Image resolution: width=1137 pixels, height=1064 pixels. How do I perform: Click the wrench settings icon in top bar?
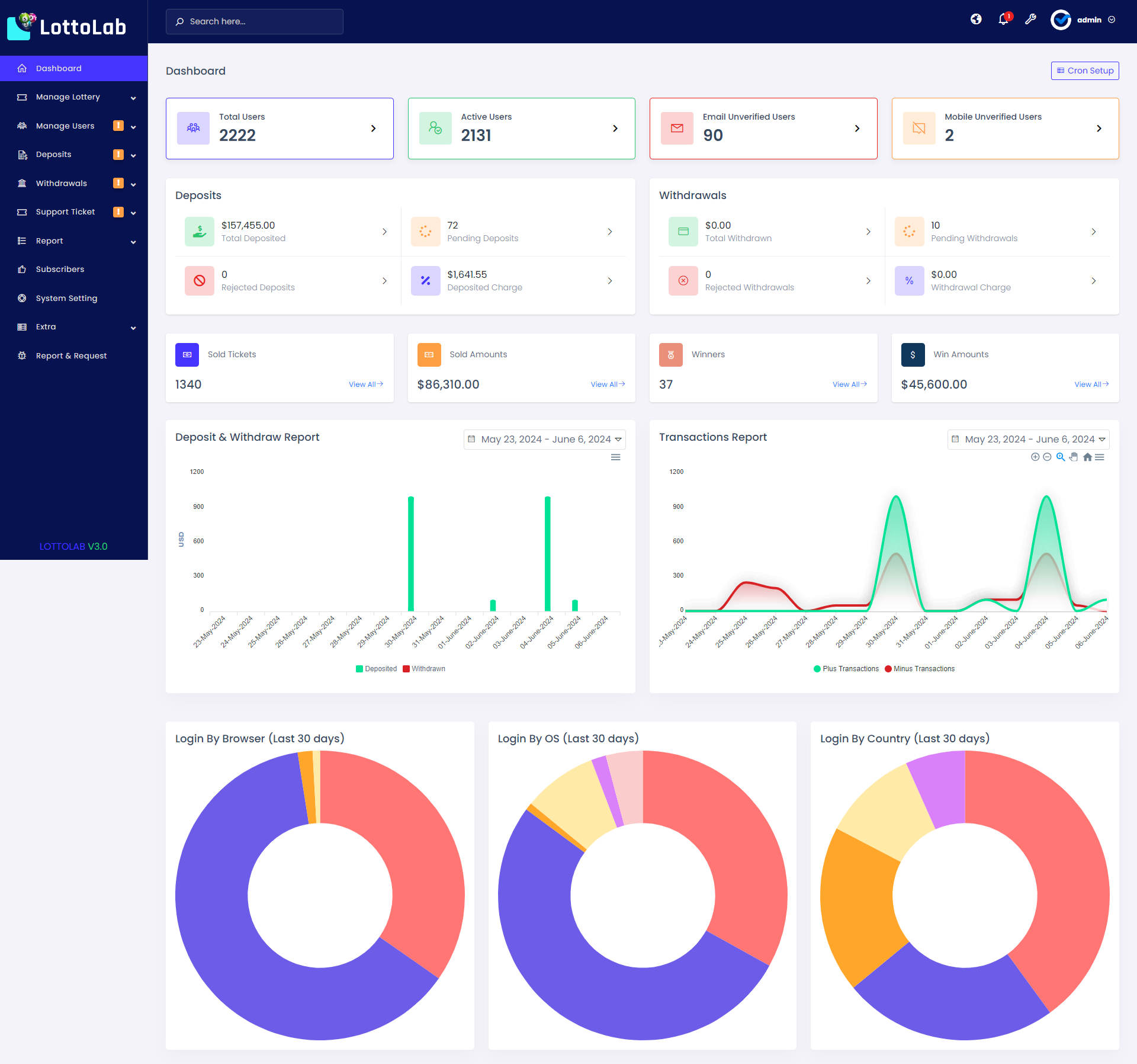pyautogui.click(x=1030, y=20)
